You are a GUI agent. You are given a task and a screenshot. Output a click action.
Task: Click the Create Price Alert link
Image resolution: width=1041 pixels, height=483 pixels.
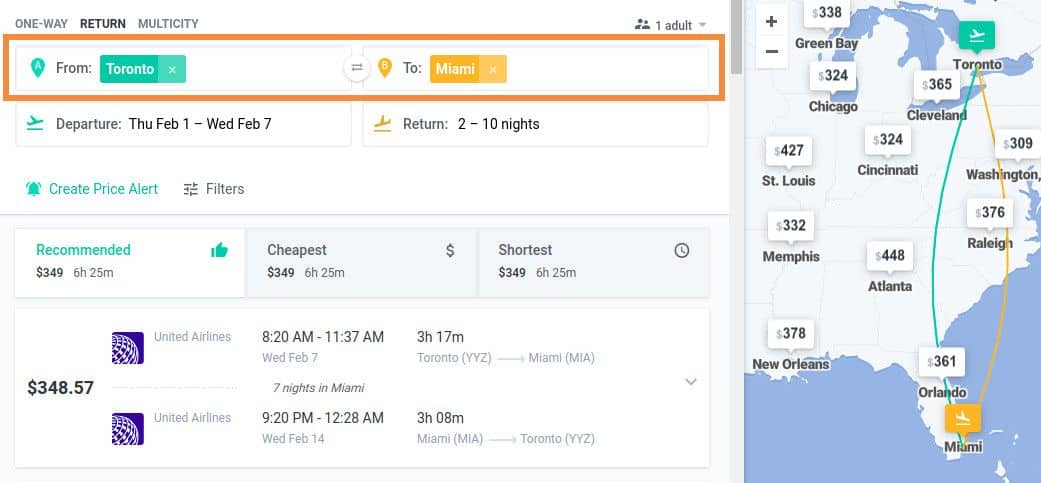pos(104,189)
